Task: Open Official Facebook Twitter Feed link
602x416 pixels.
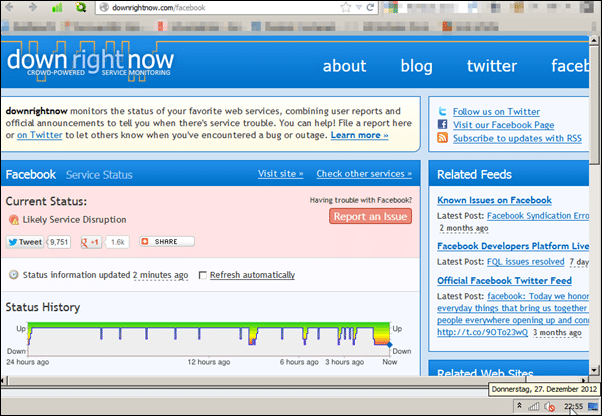Action: coord(504,281)
